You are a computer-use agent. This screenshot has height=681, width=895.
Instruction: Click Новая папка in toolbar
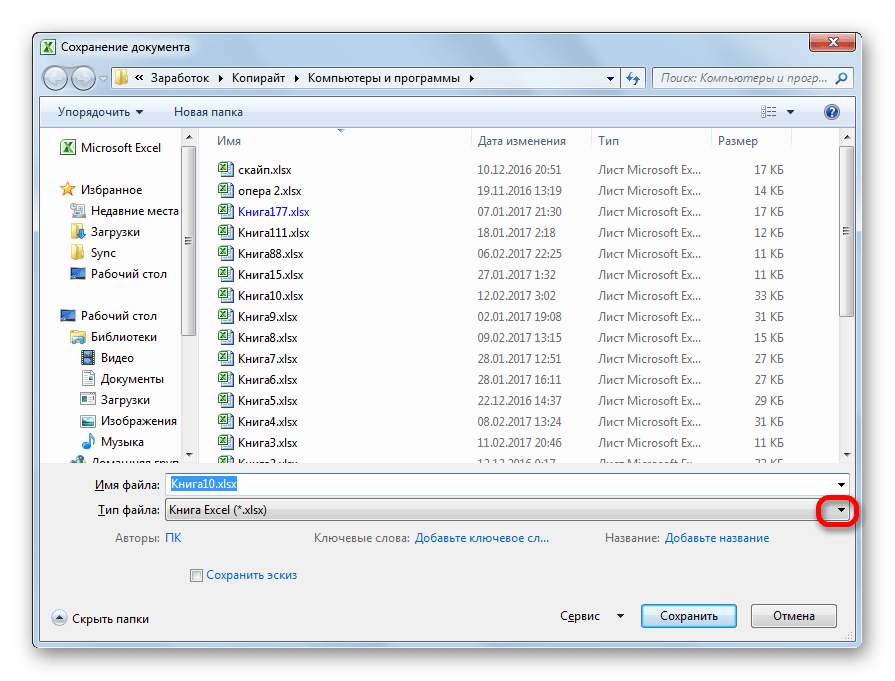(x=208, y=112)
